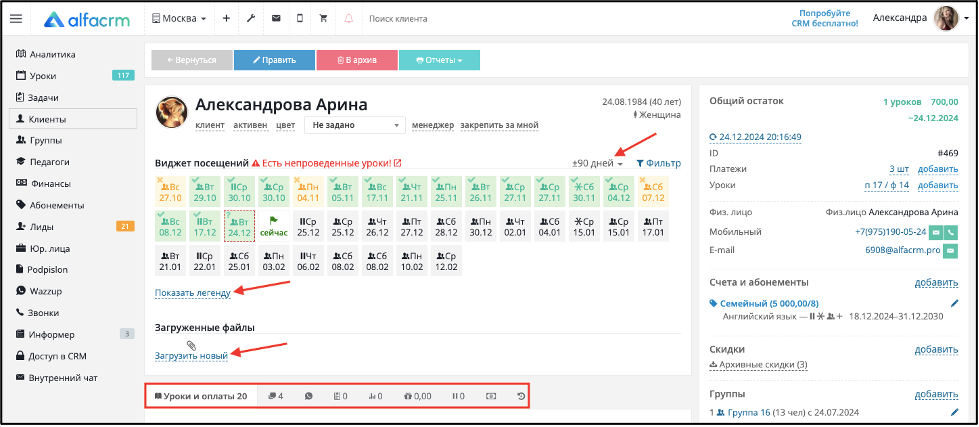Open the history clock tab icon
This screenshot has height=427, width=979.
[x=522, y=396]
